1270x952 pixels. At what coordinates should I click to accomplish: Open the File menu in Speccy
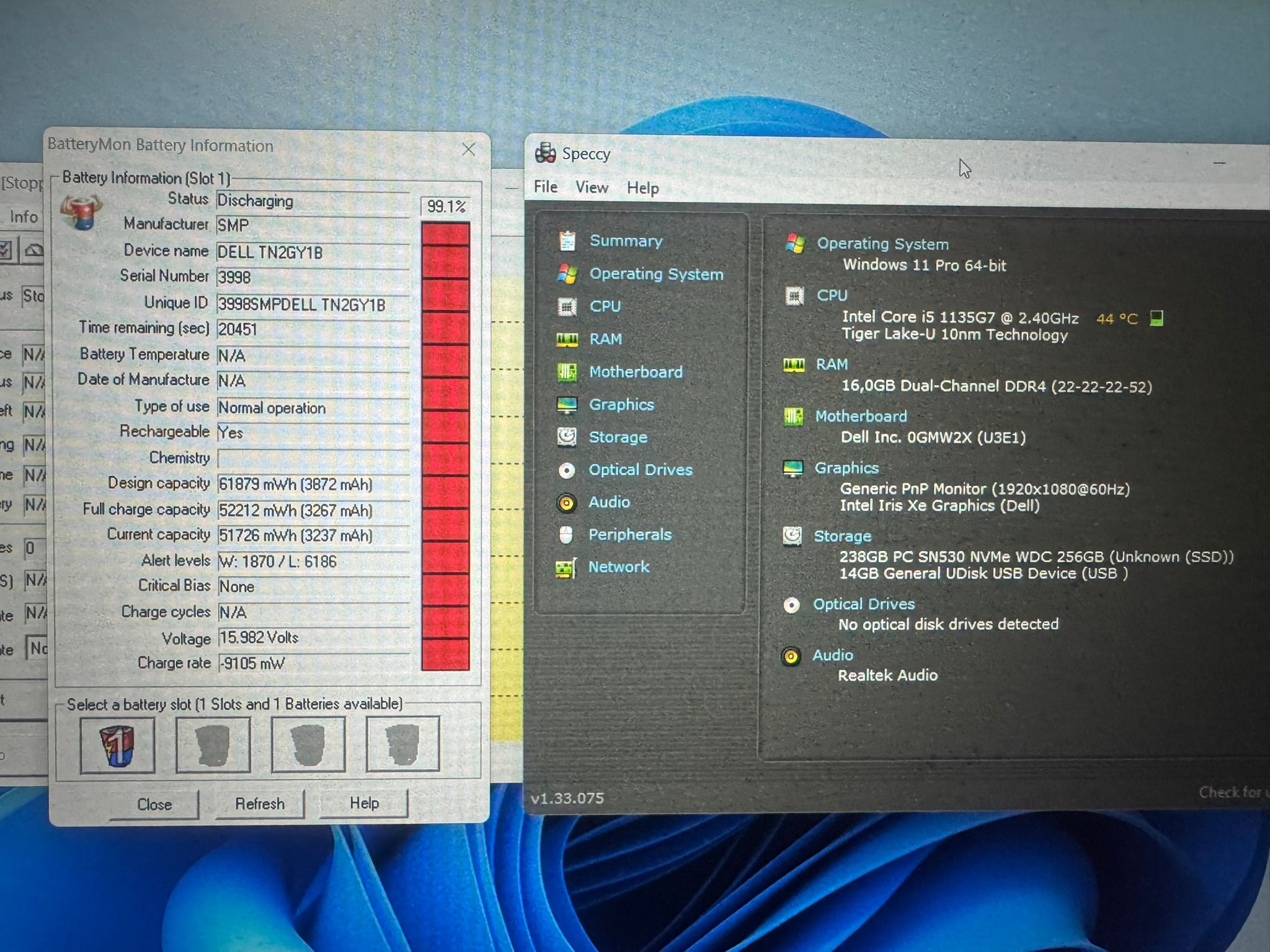click(x=546, y=187)
